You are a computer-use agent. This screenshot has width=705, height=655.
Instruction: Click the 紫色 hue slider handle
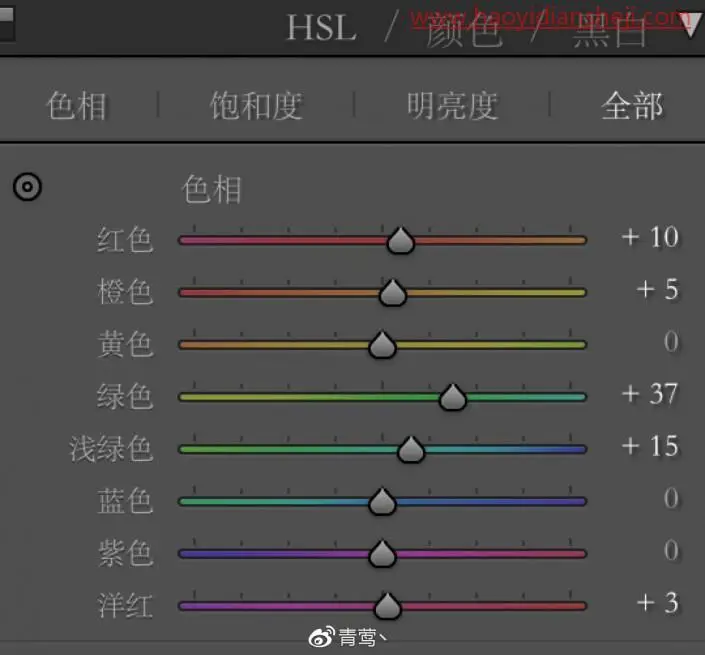(382, 553)
